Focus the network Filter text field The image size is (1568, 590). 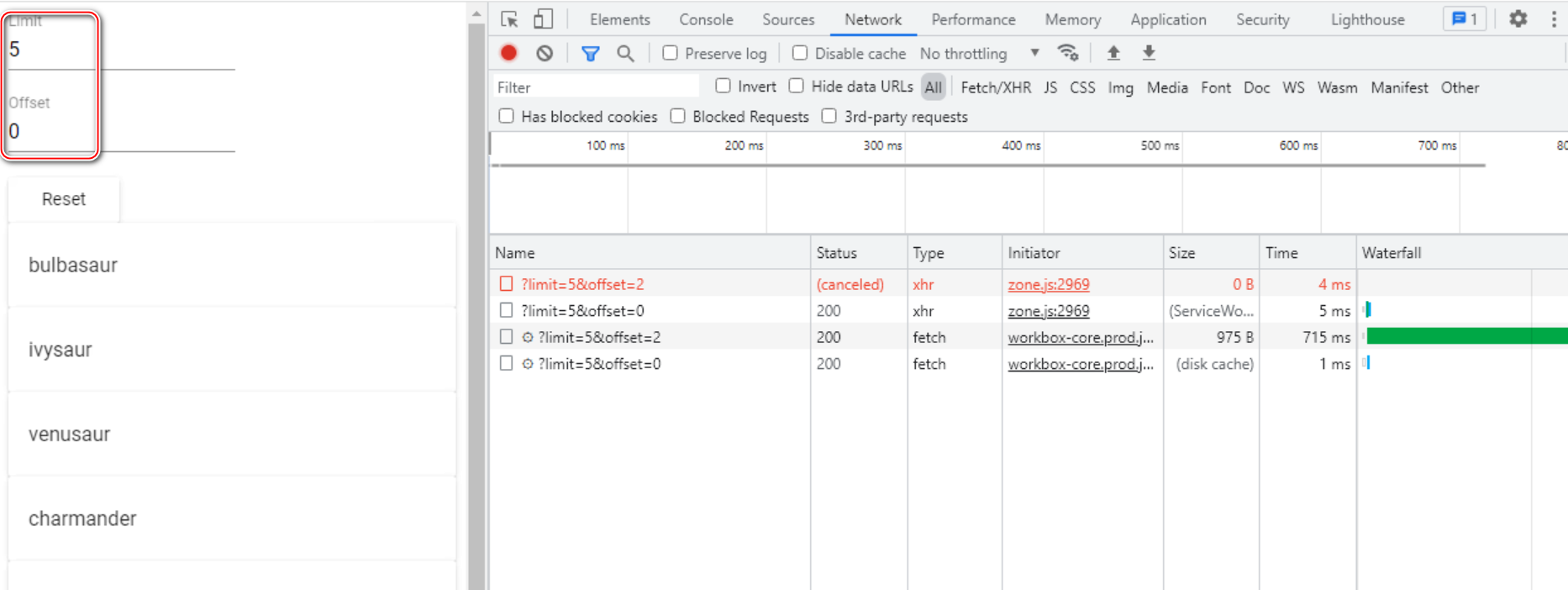point(595,87)
